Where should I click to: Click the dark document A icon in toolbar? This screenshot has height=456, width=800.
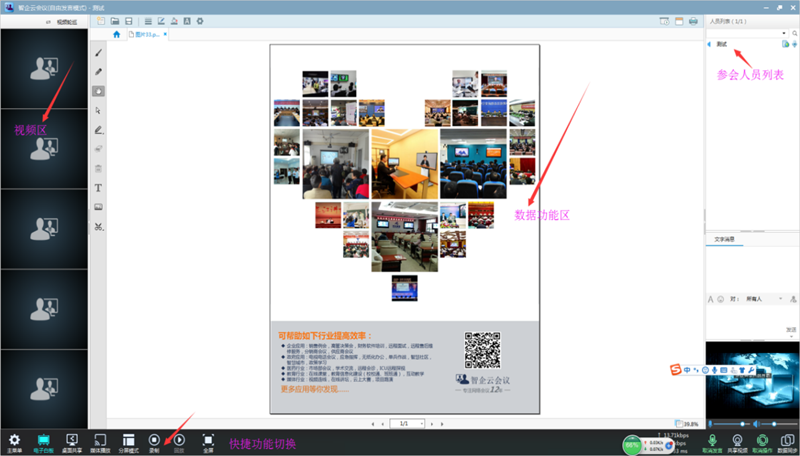coord(187,21)
